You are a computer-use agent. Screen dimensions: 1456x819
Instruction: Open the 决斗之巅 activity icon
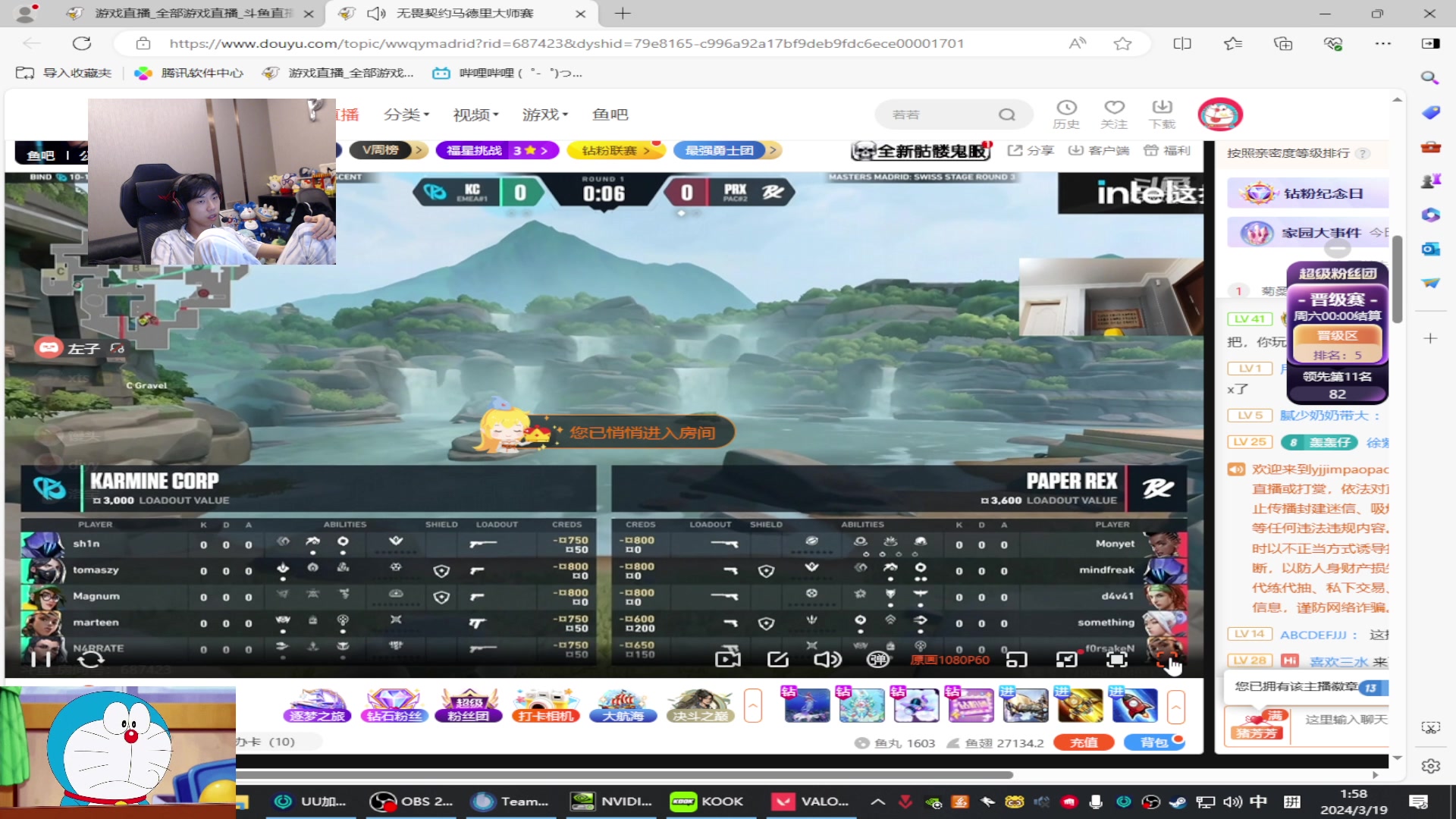(700, 705)
